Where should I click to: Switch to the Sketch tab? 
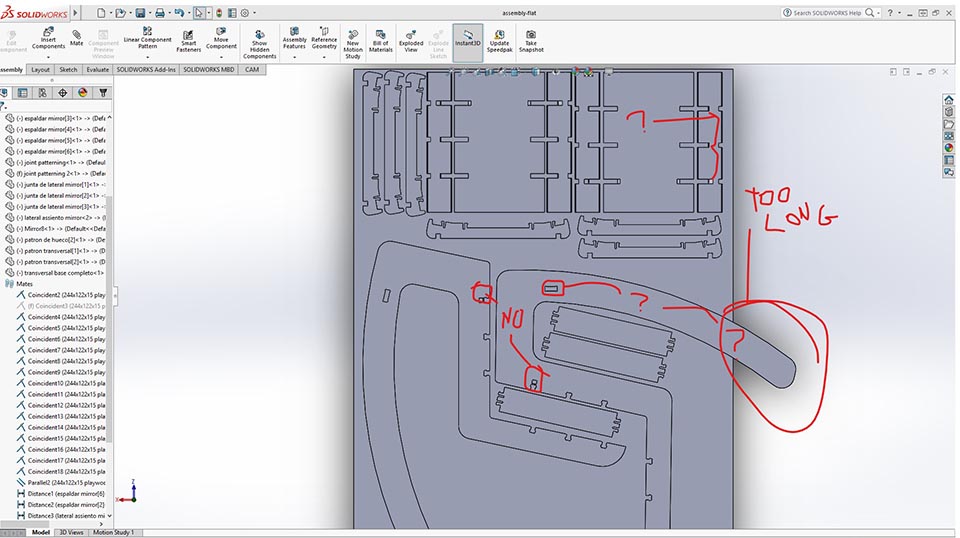click(x=68, y=70)
